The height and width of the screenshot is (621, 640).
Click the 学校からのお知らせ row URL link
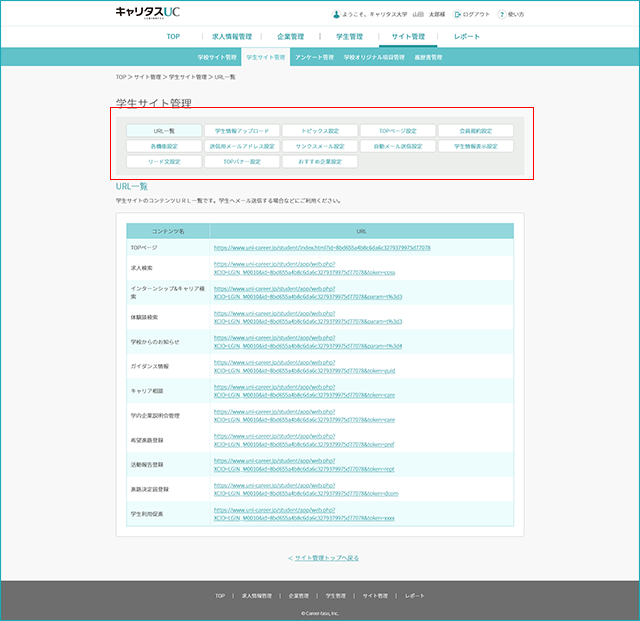(308, 342)
